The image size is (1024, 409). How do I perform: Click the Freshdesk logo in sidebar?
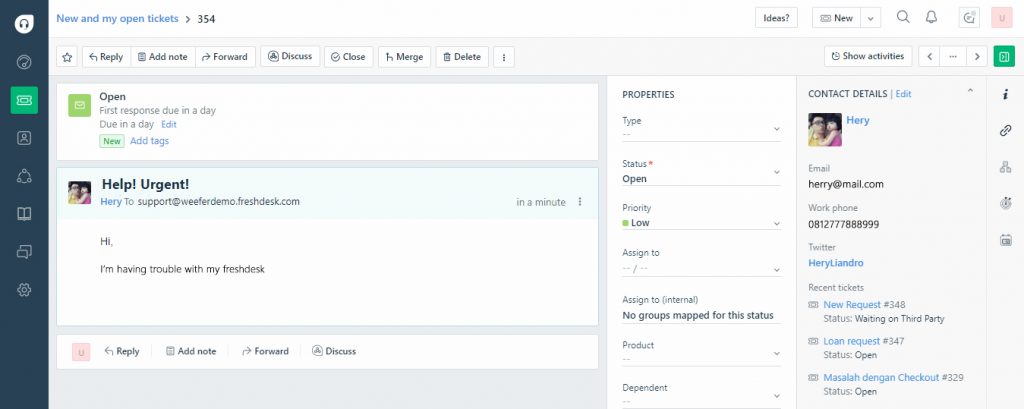[x=24, y=24]
